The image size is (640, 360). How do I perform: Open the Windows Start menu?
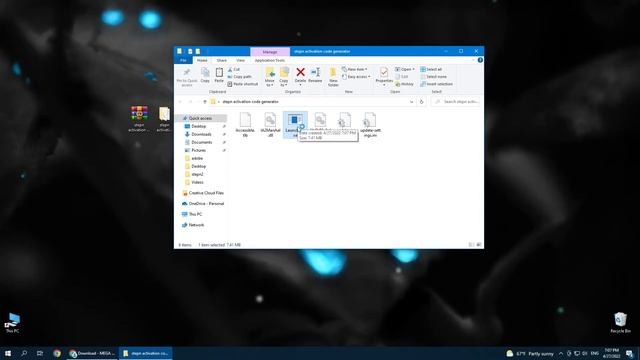point(8,353)
